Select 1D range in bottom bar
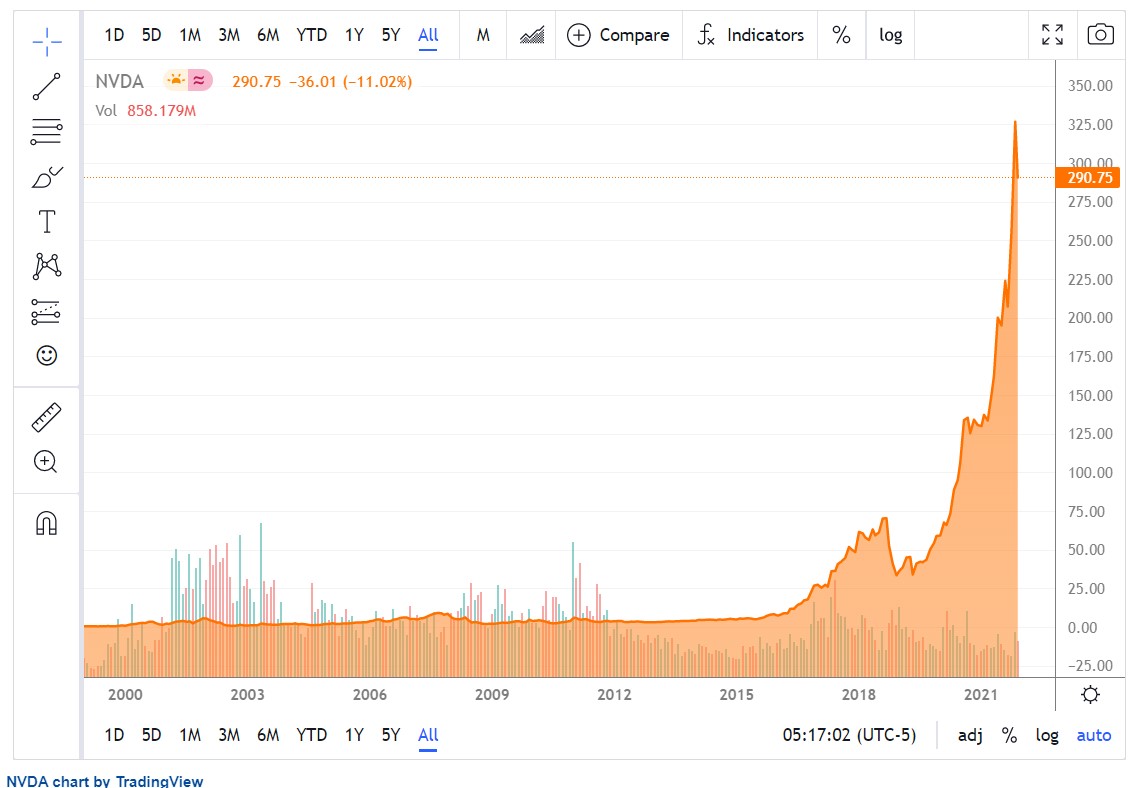This screenshot has height=788, width=1140. 114,735
